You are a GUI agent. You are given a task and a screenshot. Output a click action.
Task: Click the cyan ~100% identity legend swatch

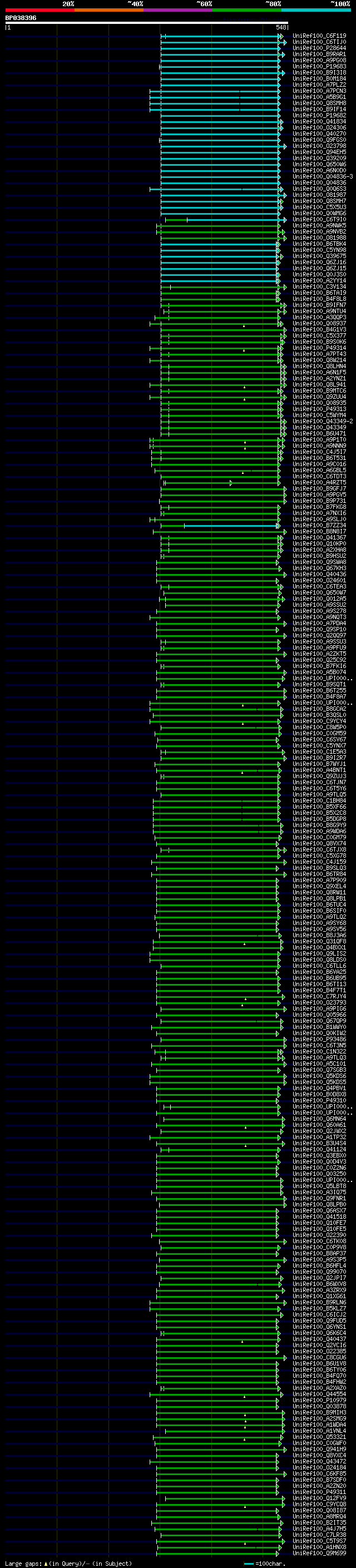[316, 10]
